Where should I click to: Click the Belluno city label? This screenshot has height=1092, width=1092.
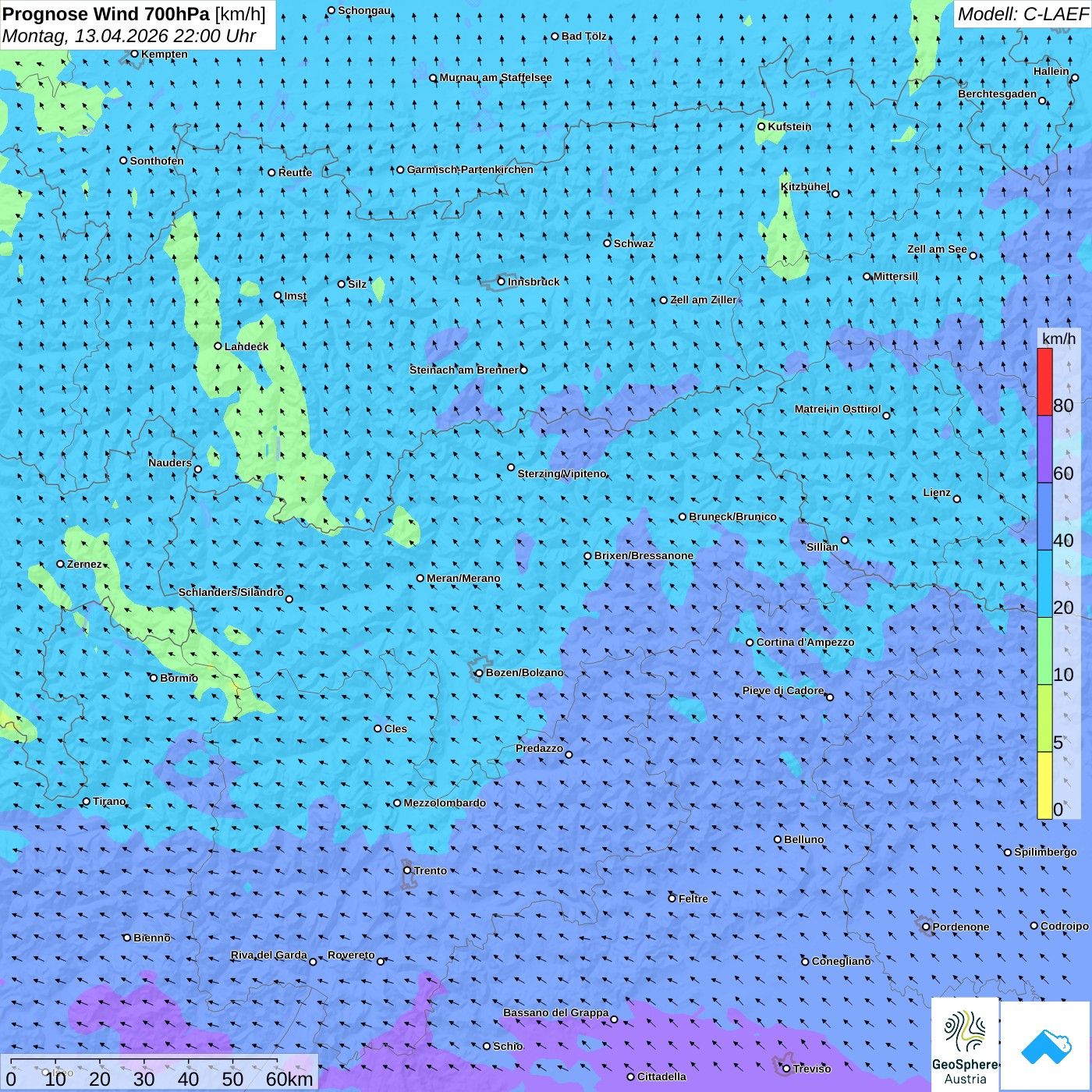(x=803, y=839)
